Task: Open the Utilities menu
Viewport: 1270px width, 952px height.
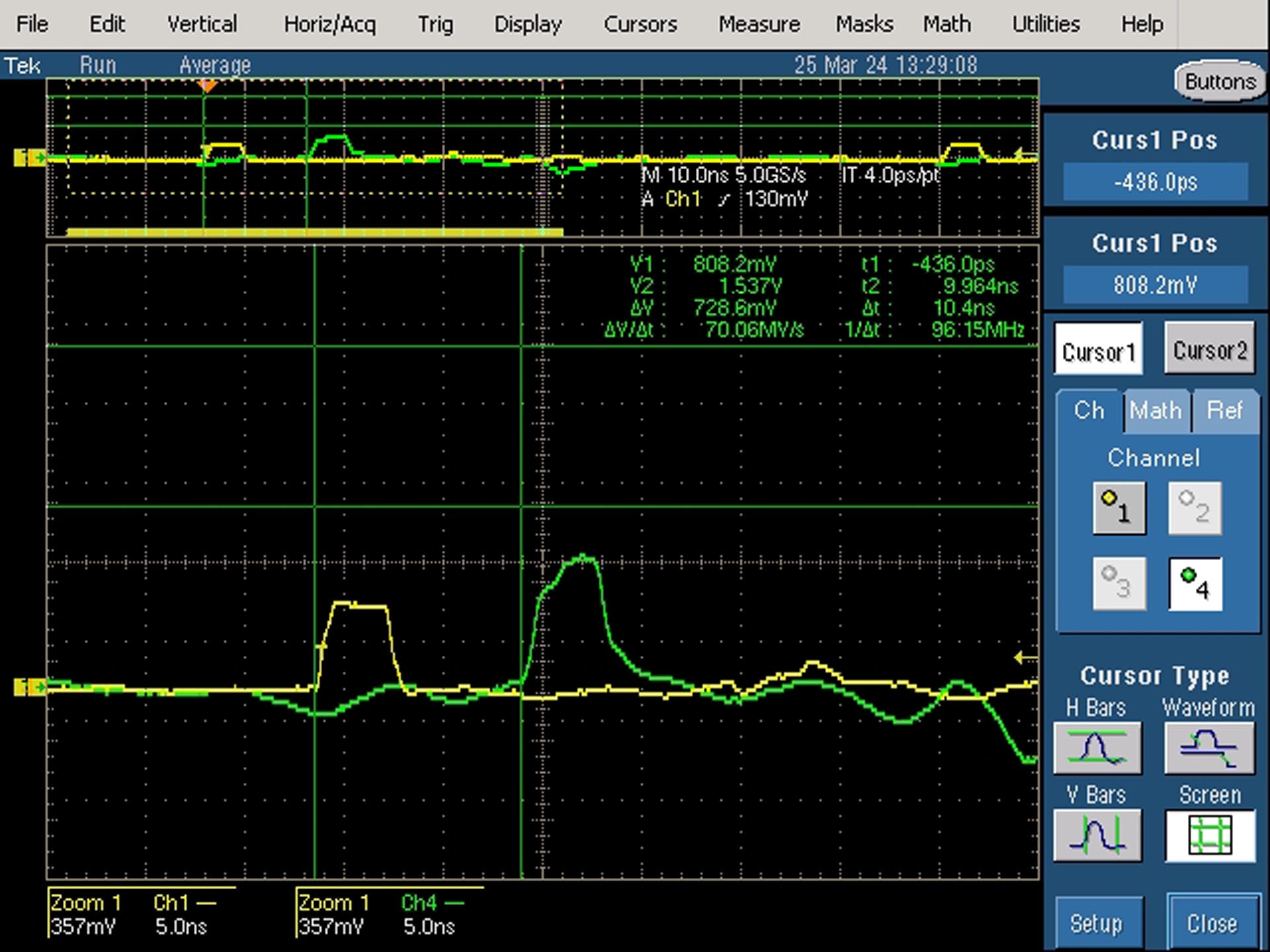Action: pos(1046,24)
